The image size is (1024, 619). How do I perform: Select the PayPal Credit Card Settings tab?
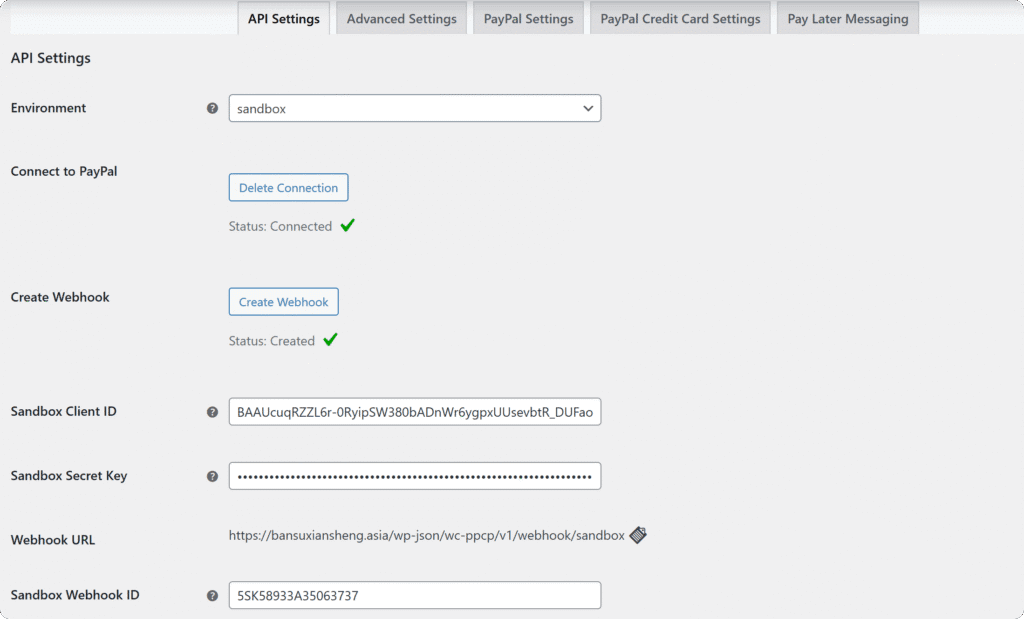[x=680, y=19]
